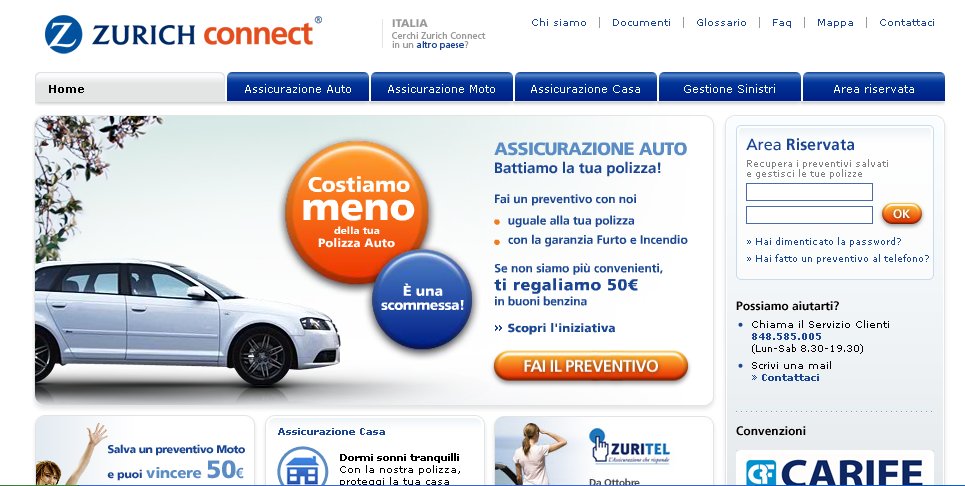Open the Assicurazione Moto tab
This screenshot has height=486, width=965.
pyautogui.click(x=441, y=87)
